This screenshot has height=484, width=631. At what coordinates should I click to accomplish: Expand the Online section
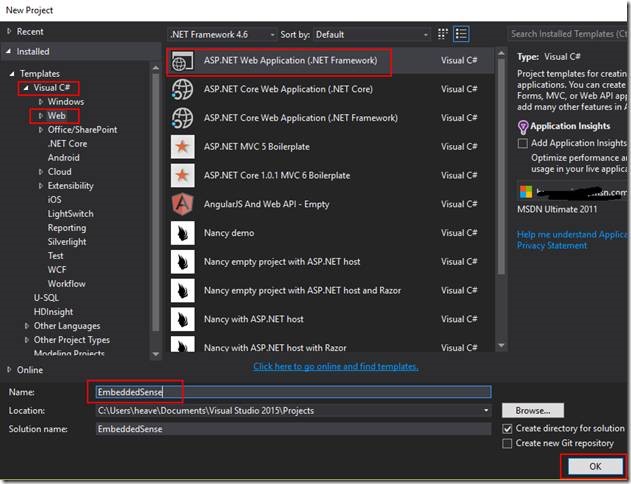(x=9, y=370)
